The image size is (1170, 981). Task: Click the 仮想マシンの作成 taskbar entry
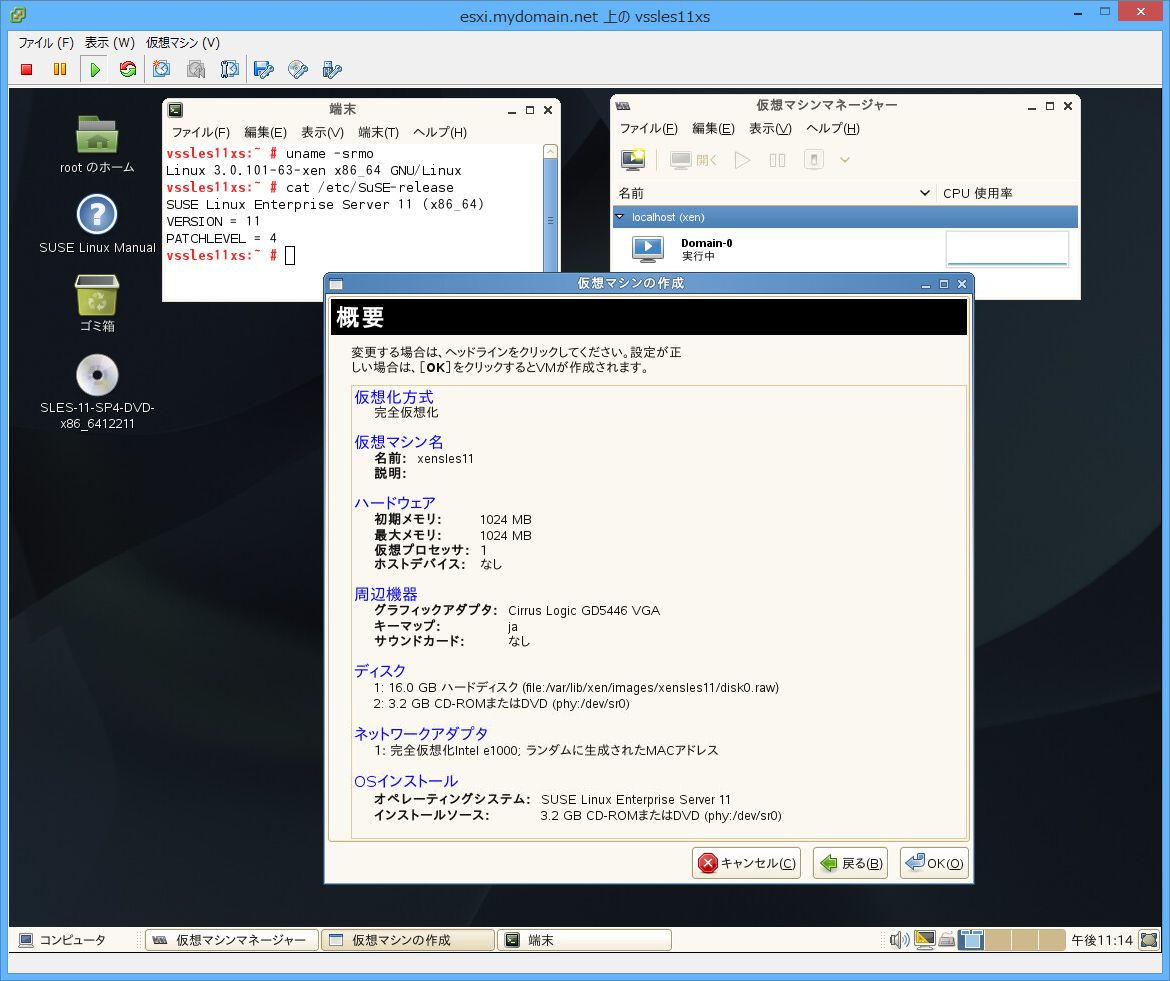[408, 940]
